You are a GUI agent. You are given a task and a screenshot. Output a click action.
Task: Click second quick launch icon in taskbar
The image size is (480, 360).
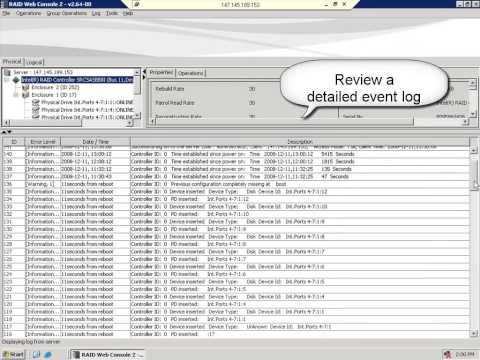click(48, 355)
